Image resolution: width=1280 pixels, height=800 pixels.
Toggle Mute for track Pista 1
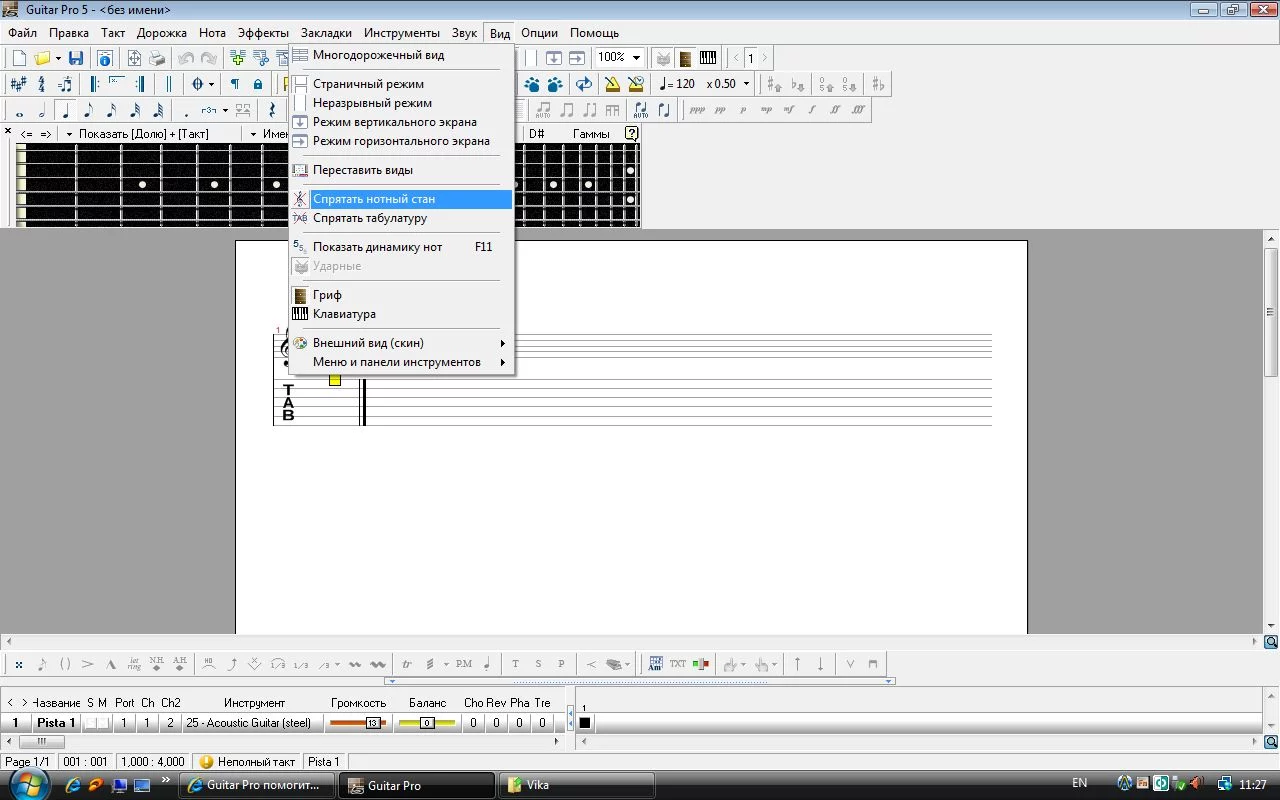(102, 723)
